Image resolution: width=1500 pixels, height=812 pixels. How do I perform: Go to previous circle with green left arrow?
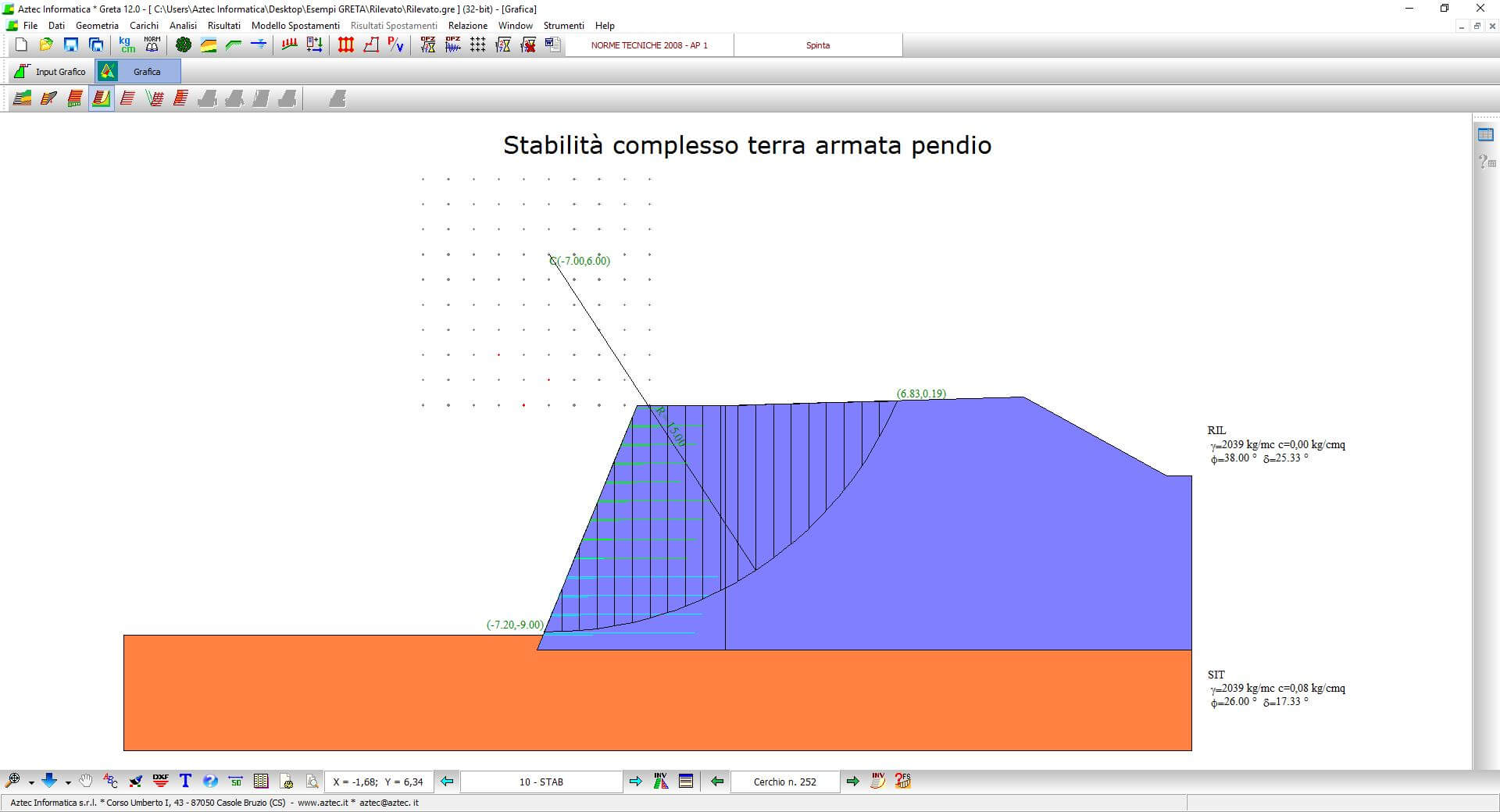(x=717, y=782)
